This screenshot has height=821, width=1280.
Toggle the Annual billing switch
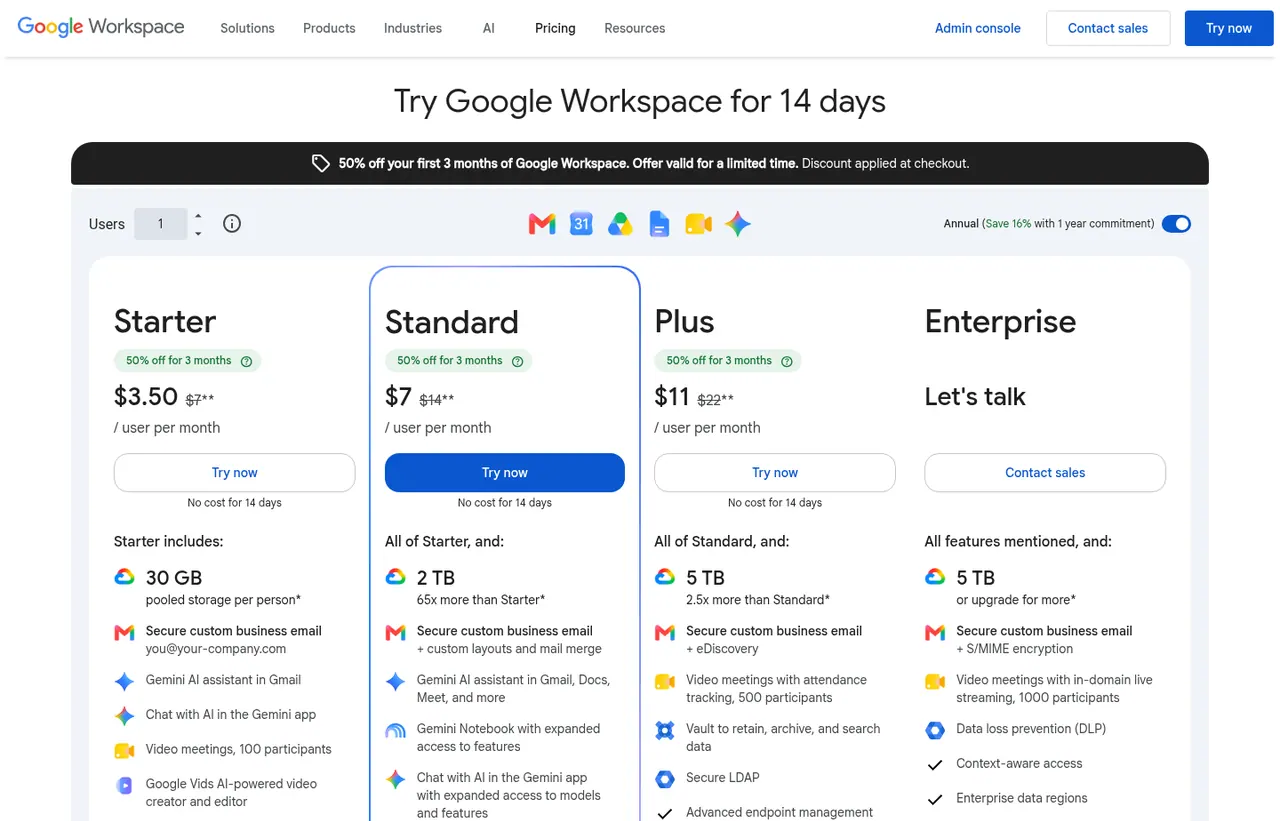(x=1176, y=224)
